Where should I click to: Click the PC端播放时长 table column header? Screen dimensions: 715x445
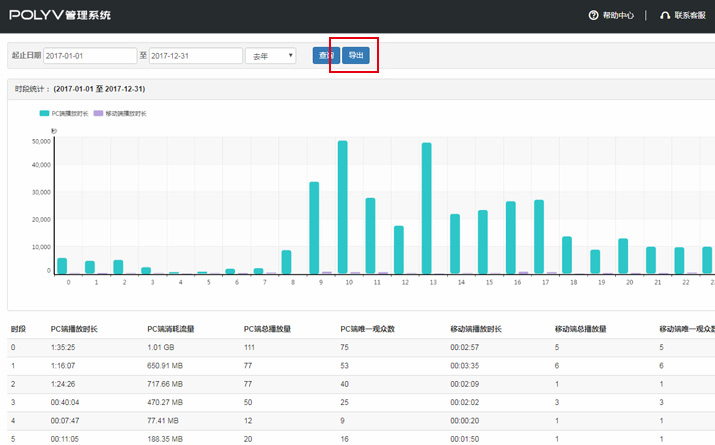[76, 328]
